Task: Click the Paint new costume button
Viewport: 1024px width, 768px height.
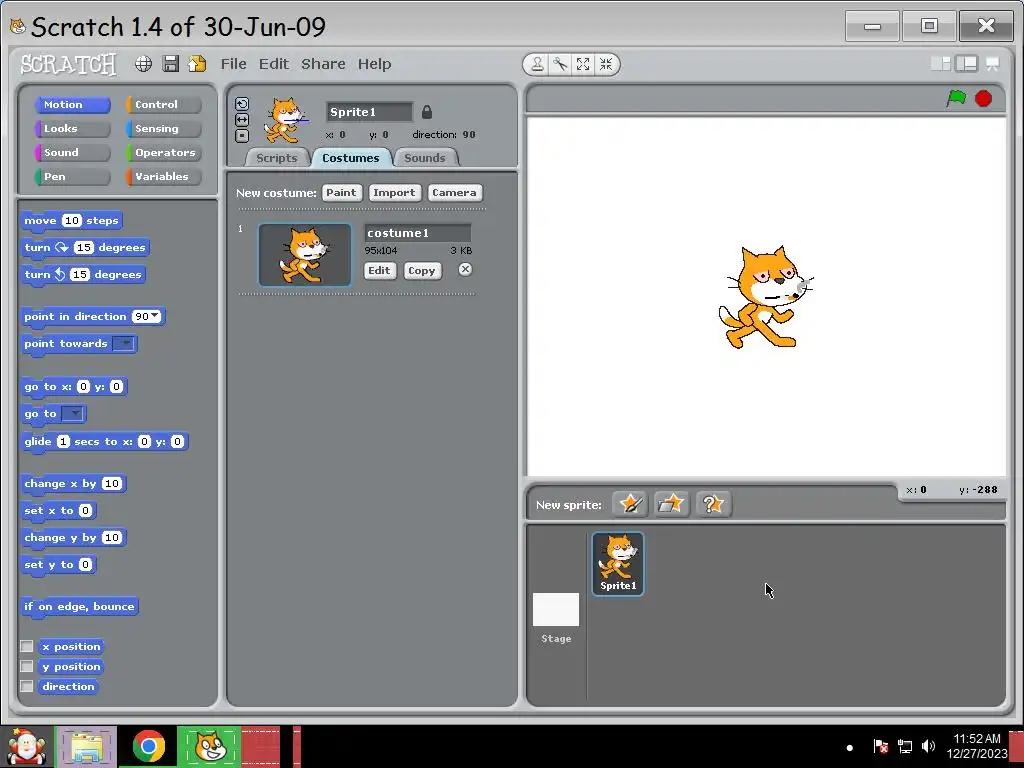Action: [x=342, y=193]
